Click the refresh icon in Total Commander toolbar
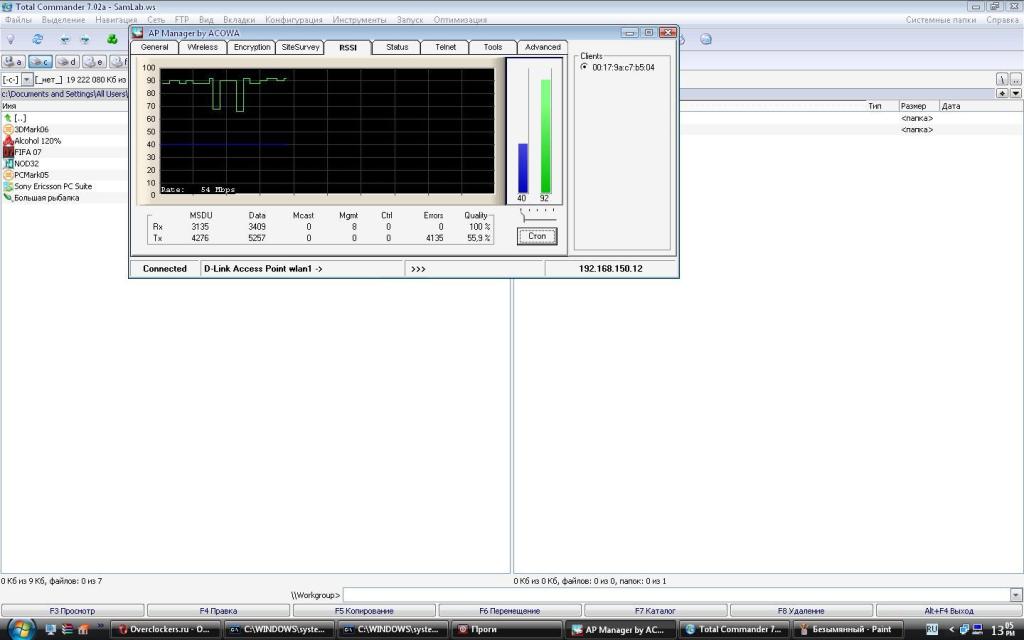The height and width of the screenshot is (640, 1024). click(x=38, y=39)
